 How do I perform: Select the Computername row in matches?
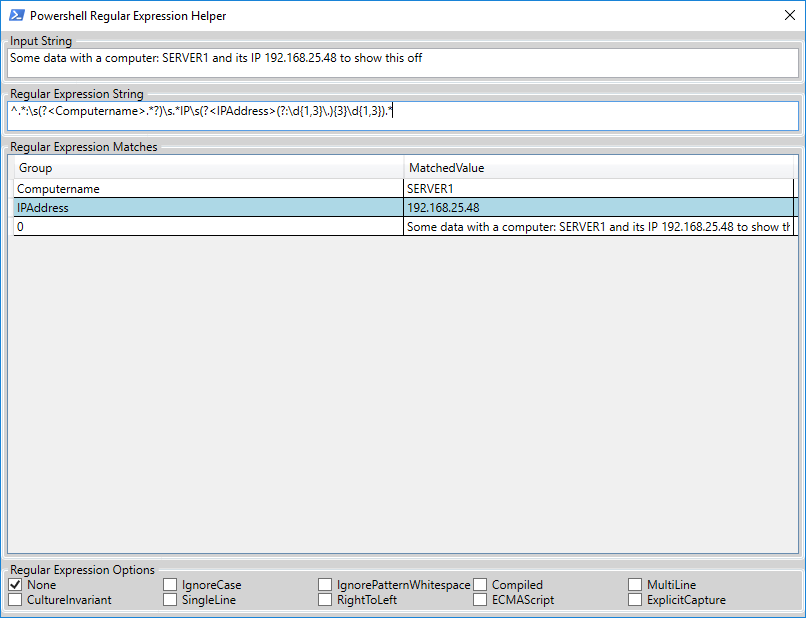pyautogui.click(x=208, y=188)
